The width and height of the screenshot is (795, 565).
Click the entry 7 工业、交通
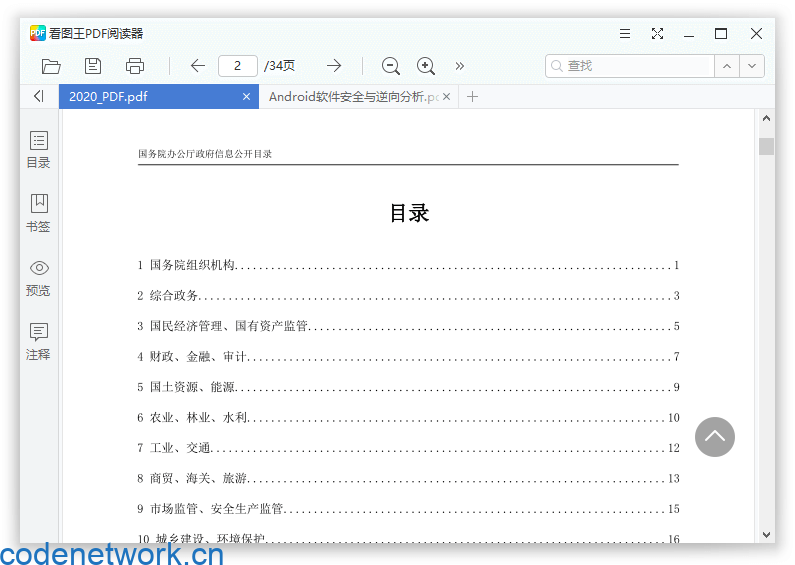(x=408, y=447)
